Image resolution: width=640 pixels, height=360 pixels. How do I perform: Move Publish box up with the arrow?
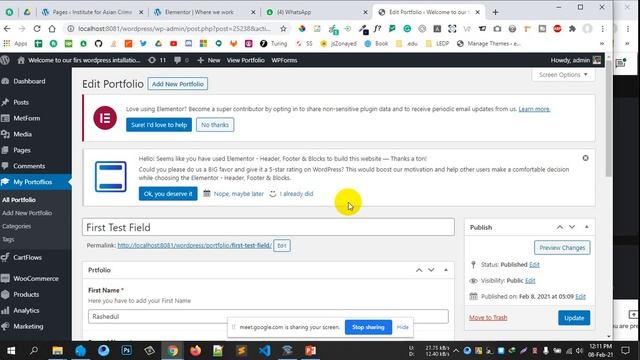point(560,227)
